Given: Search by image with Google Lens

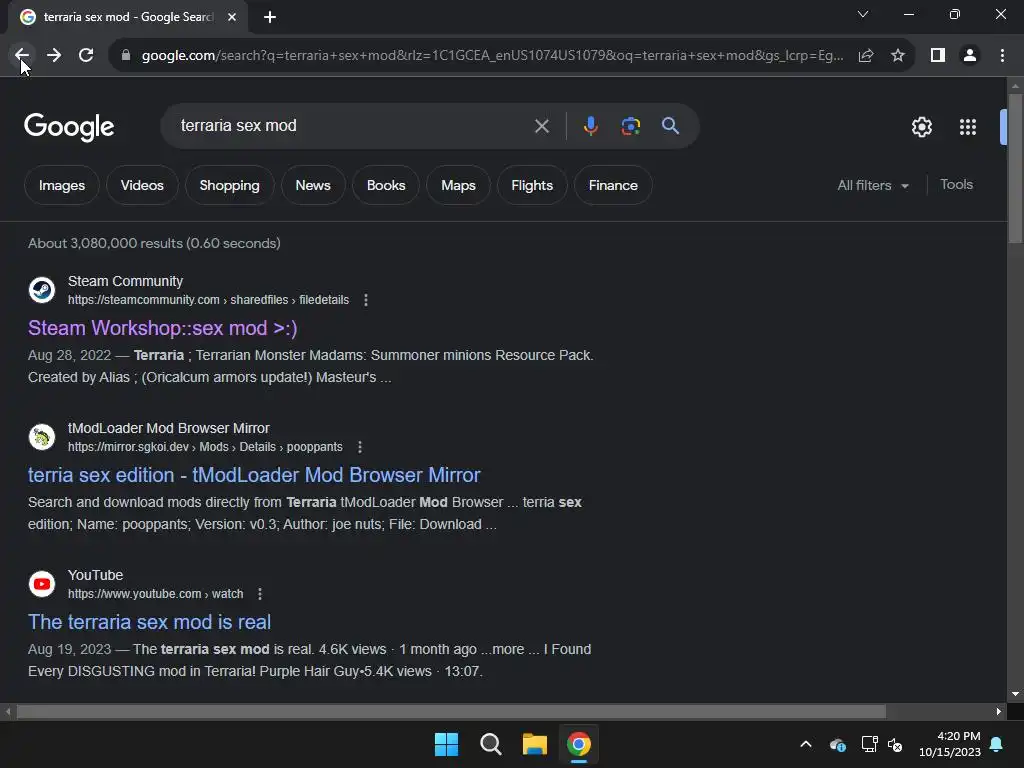Looking at the screenshot, I should point(631,126).
